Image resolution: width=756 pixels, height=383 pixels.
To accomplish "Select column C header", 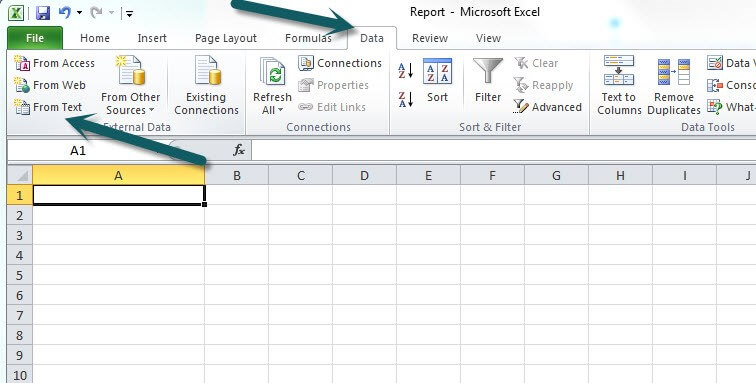I will [x=300, y=175].
